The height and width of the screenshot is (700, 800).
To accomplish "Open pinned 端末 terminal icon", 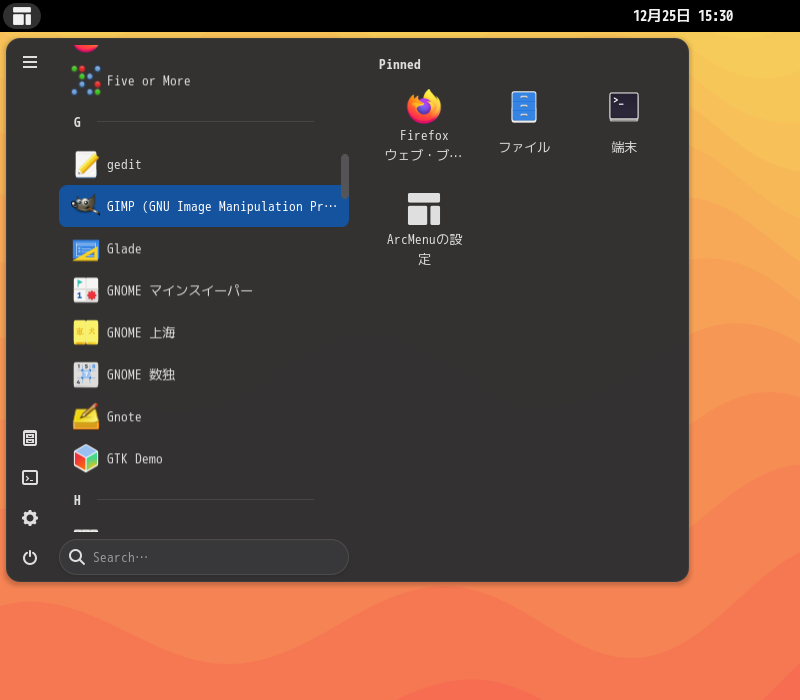I will point(624,107).
